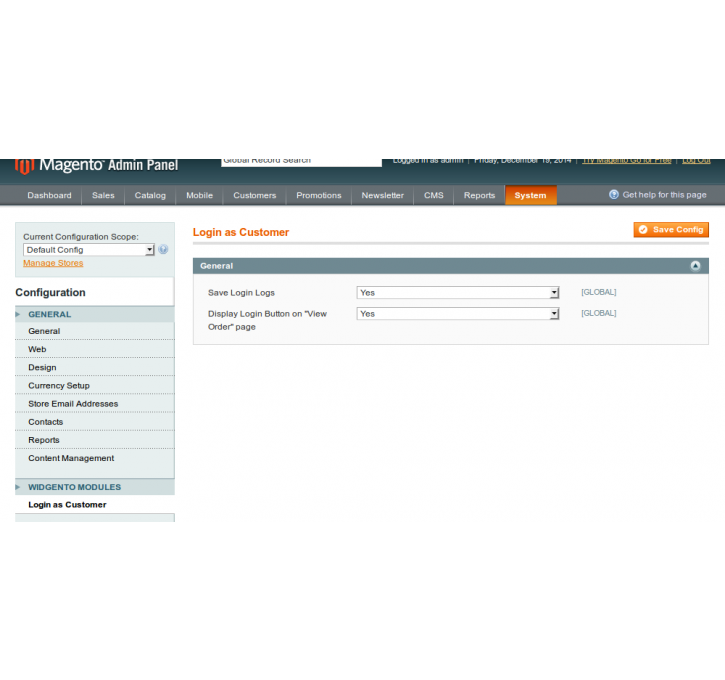Open the Customers menu
This screenshot has height=680, width=725.
(x=255, y=195)
